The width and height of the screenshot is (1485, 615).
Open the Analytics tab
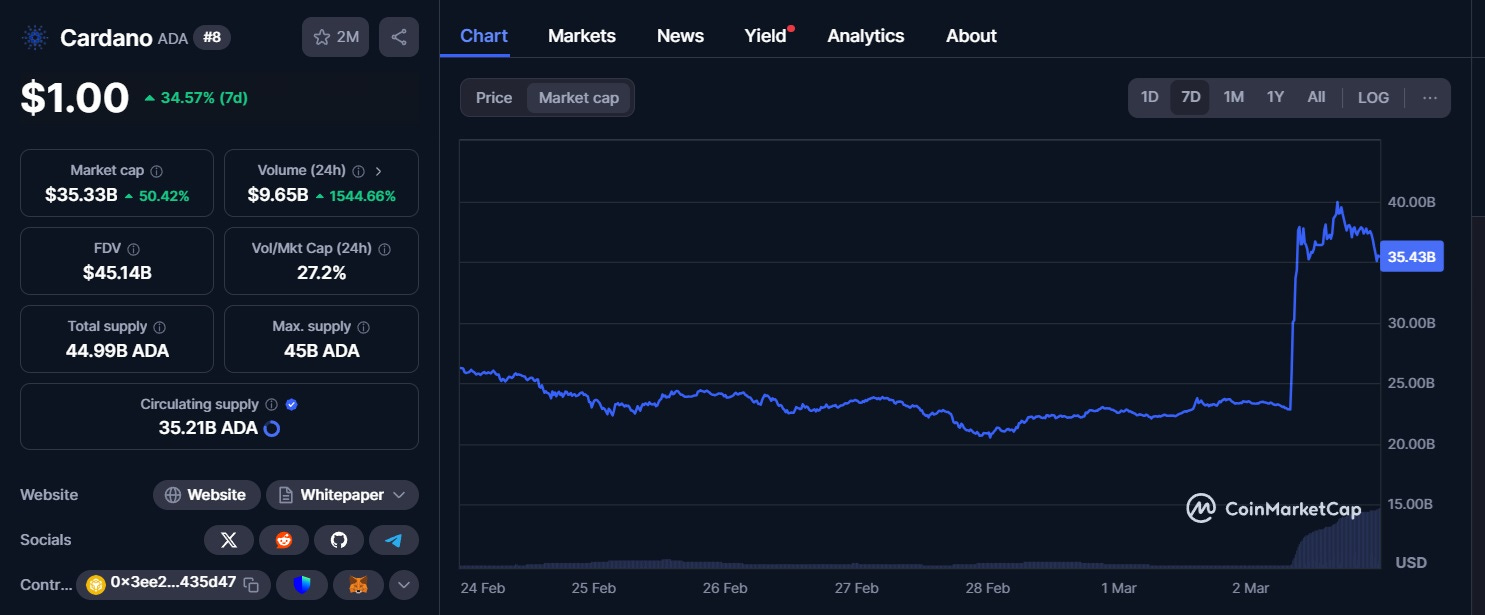(x=865, y=36)
